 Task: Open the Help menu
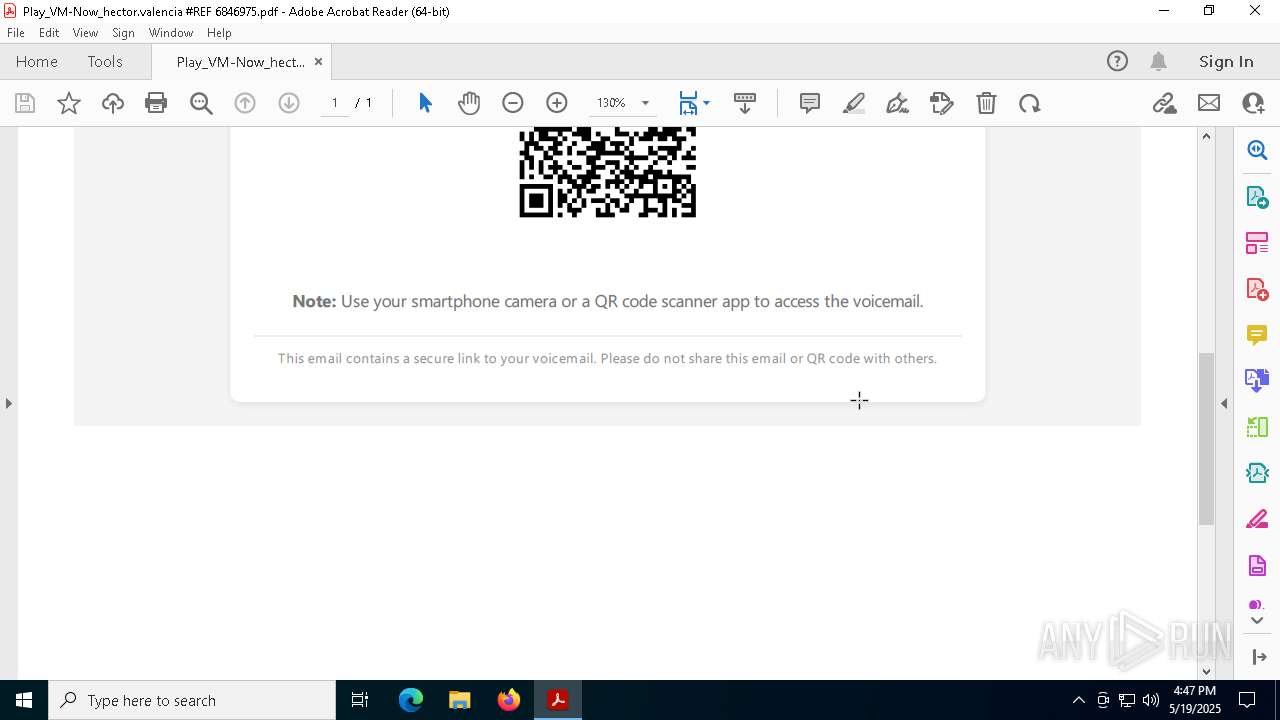coord(219,33)
